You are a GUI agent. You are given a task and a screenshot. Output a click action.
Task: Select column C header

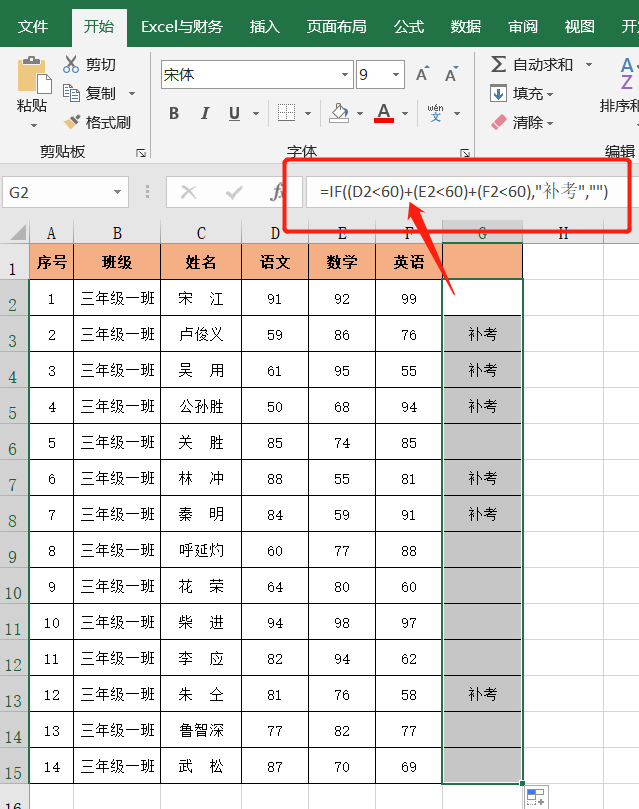click(201, 233)
